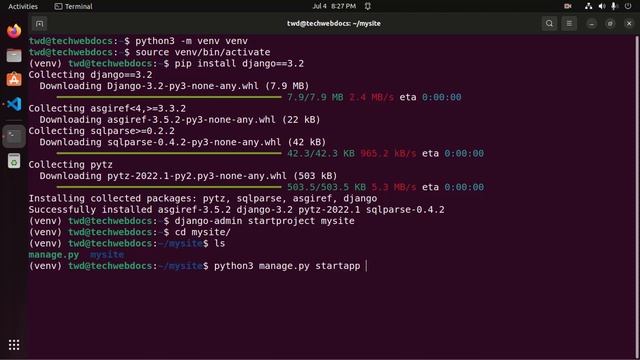Click the startapp command input line
Image resolution: width=640 pixels, height=360 pixels.
(198, 266)
